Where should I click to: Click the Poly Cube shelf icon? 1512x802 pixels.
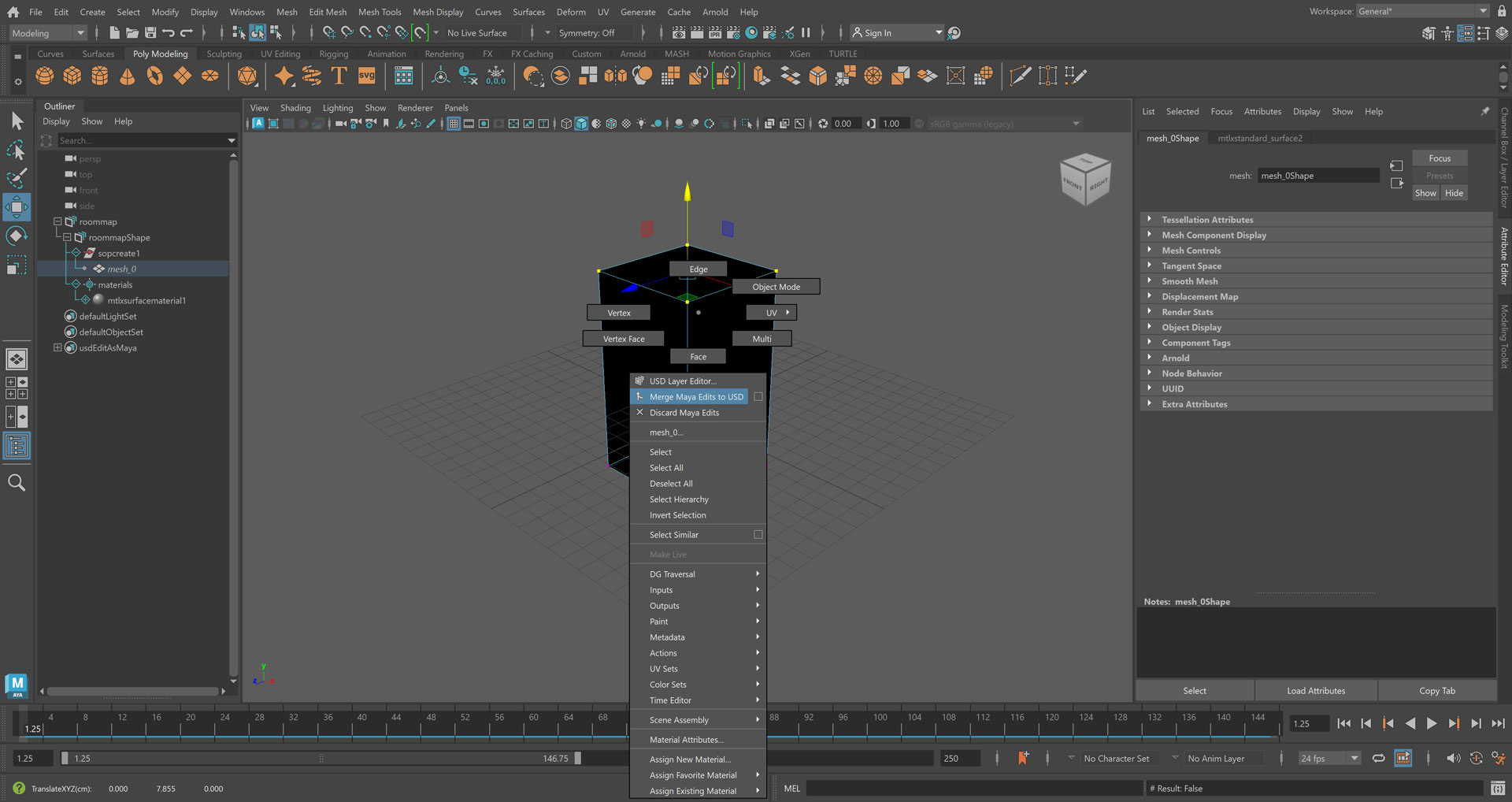[x=72, y=76]
